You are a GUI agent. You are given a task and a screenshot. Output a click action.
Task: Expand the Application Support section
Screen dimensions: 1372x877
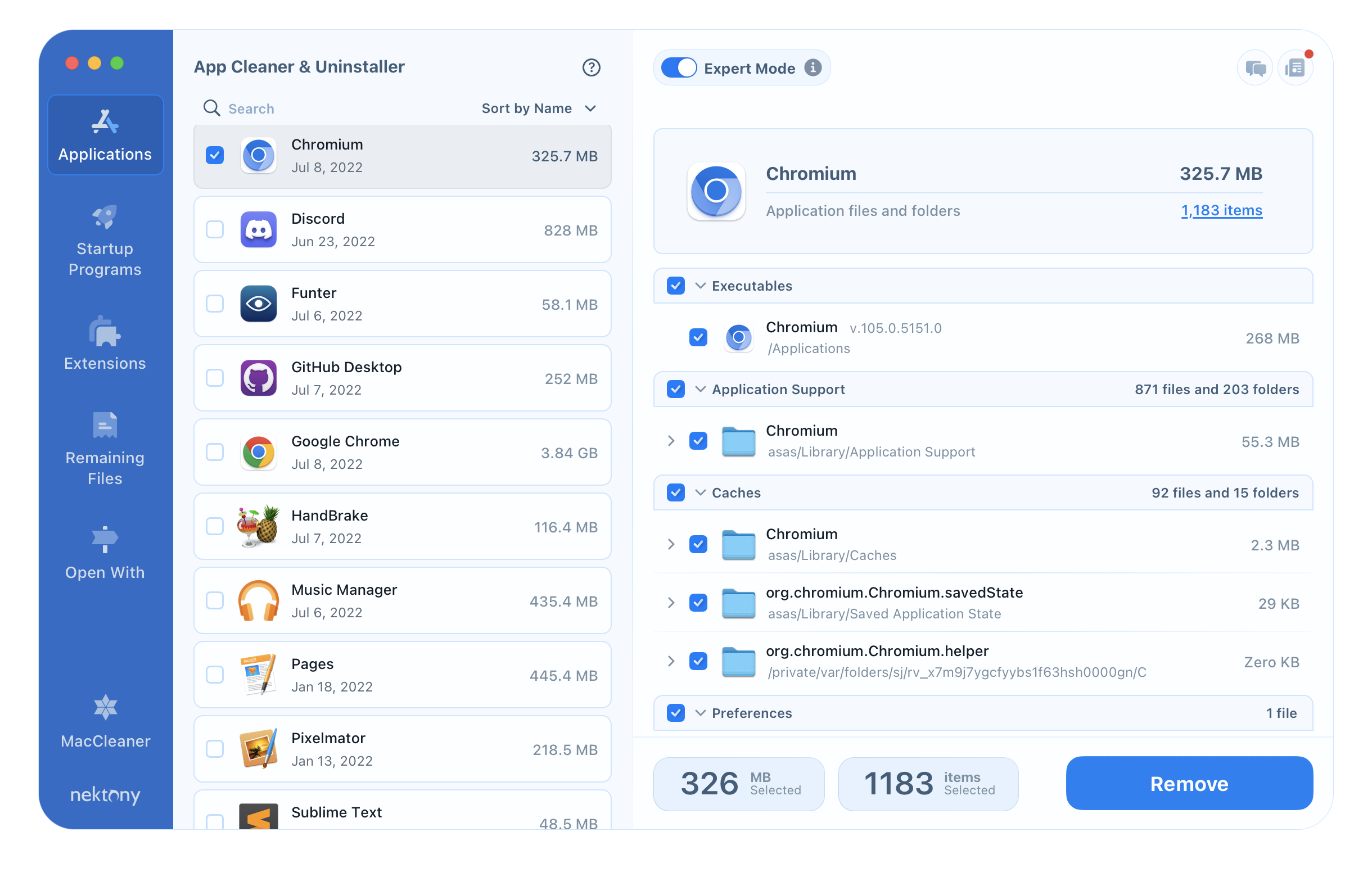[x=698, y=390]
